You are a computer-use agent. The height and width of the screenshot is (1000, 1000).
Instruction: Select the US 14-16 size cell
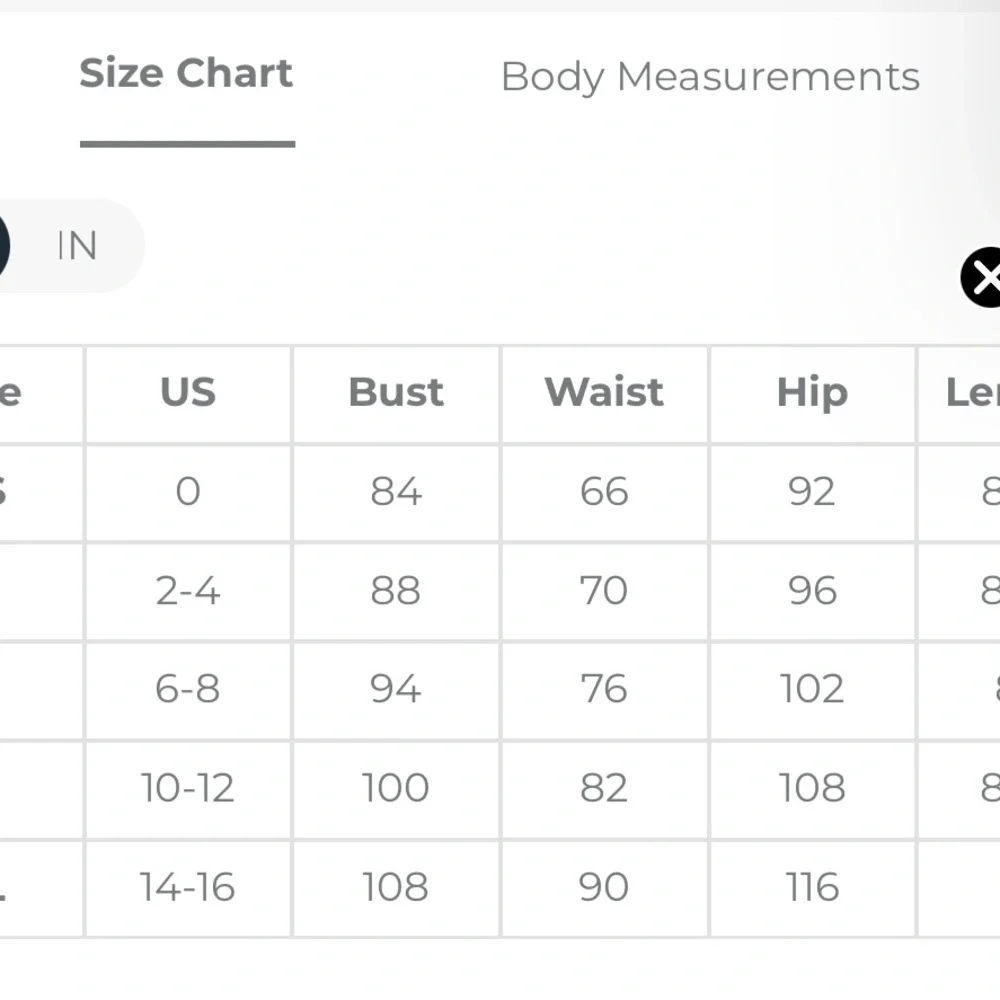click(188, 888)
